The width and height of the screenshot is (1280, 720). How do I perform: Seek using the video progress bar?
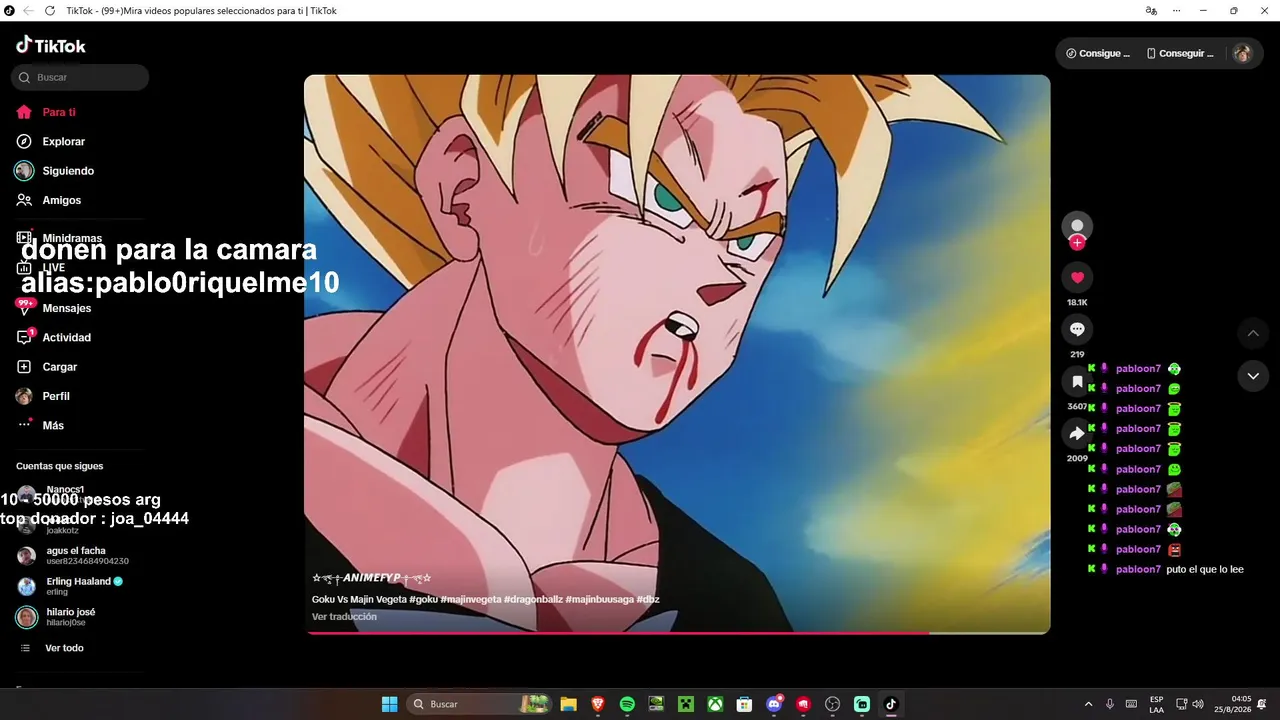(677, 632)
